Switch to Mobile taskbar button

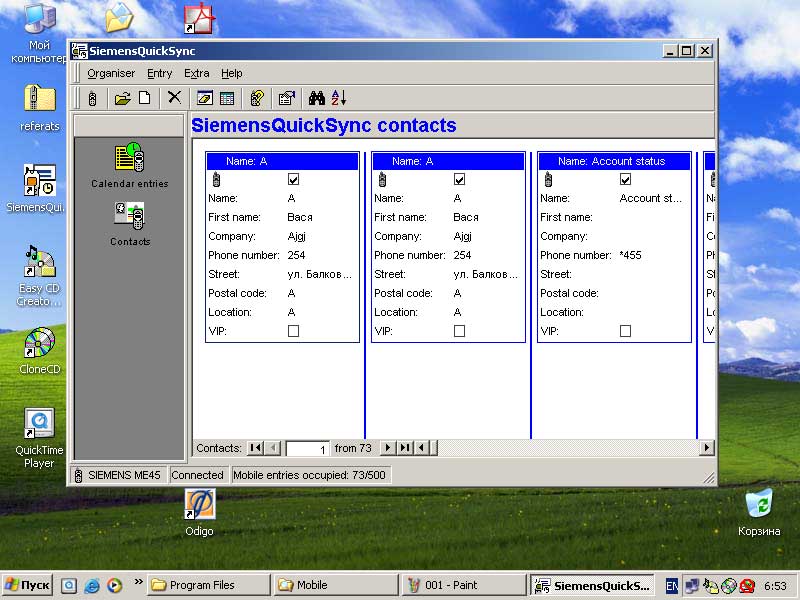pyautogui.click(x=336, y=585)
